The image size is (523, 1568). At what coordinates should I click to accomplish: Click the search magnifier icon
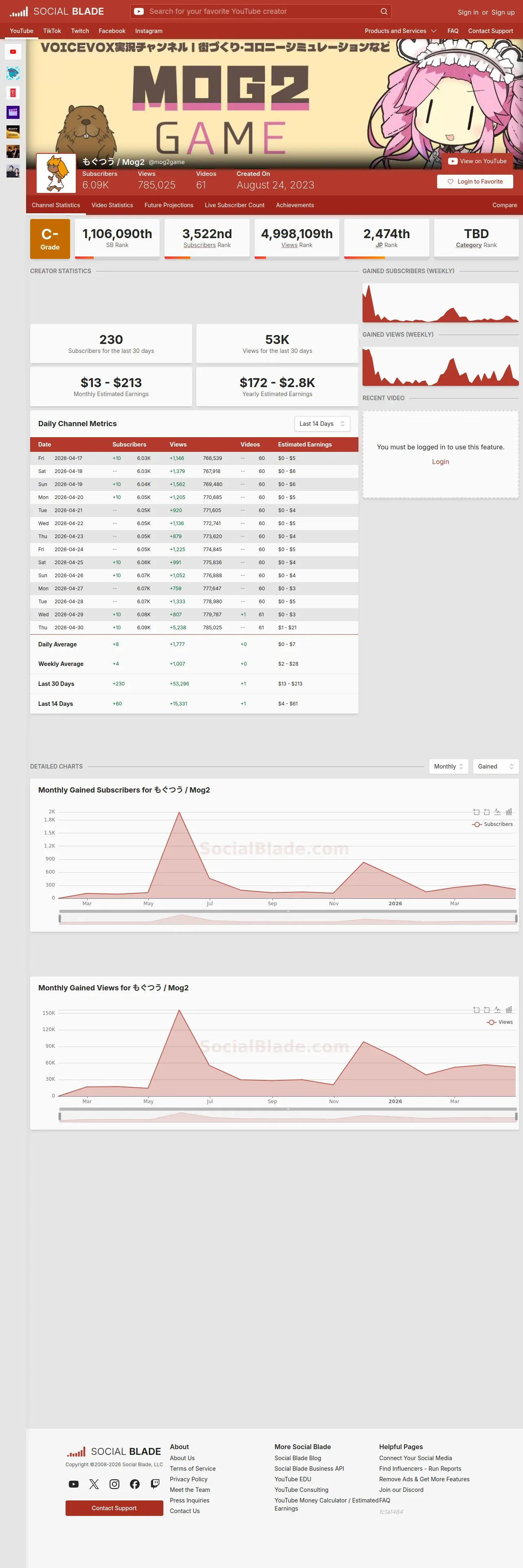(384, 11)
